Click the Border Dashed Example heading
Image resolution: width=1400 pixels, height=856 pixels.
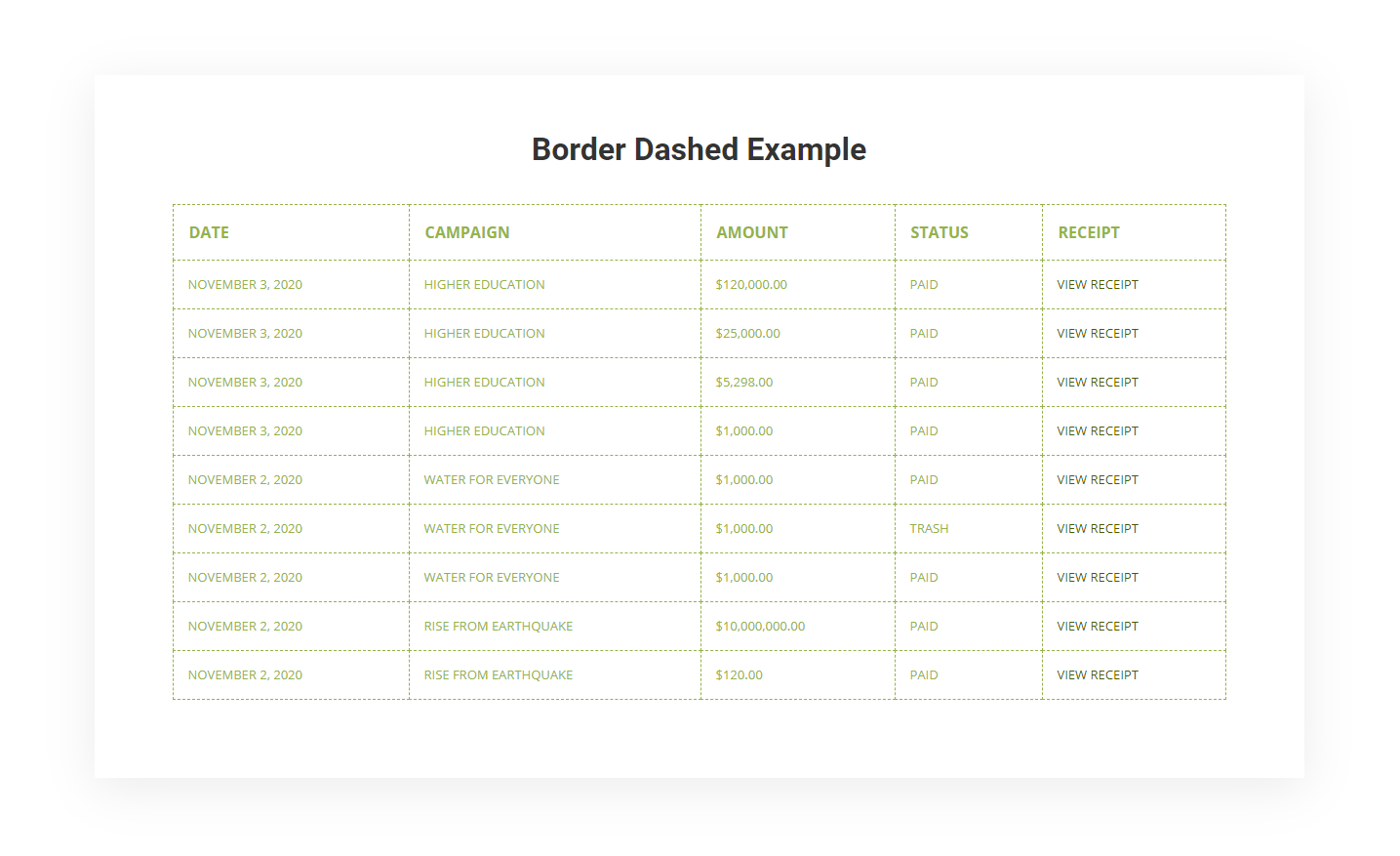pyautogui.click(x=699, y=149)
